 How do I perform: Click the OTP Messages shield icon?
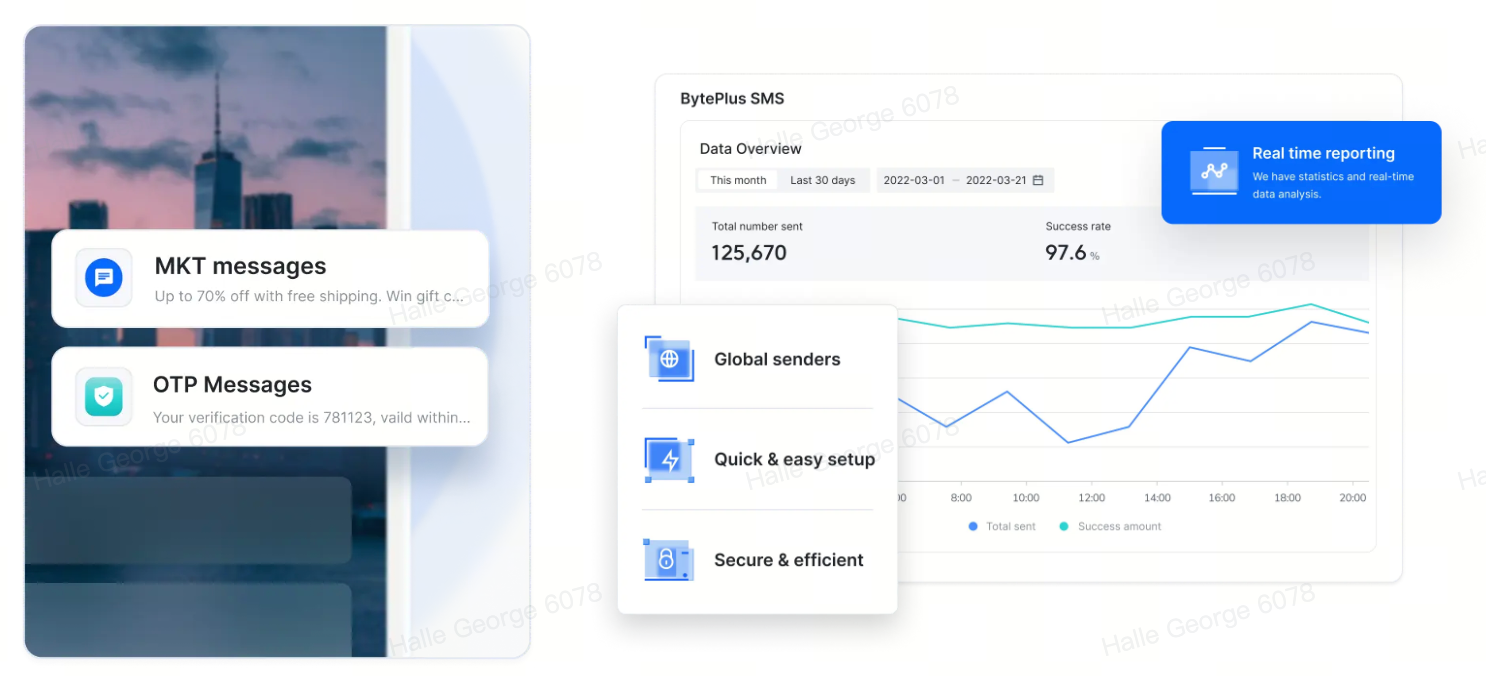[x=104, y=397]
